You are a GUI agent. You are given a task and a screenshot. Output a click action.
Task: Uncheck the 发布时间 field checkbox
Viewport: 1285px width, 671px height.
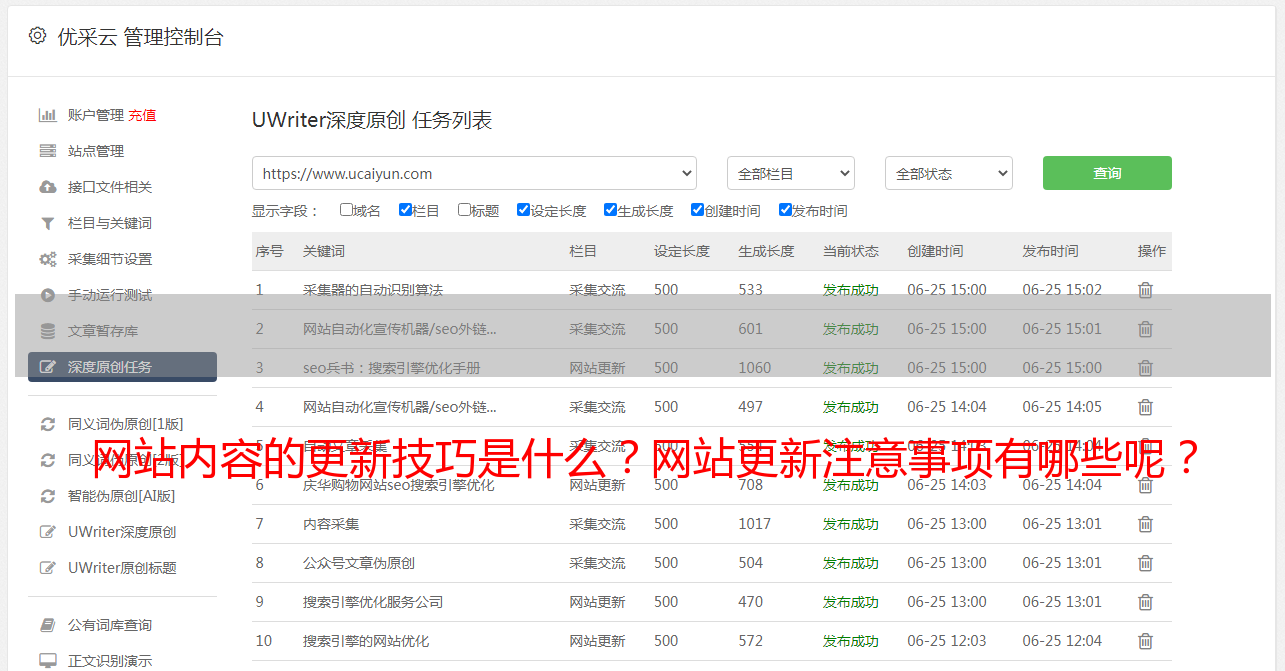(x=785, y=210)
